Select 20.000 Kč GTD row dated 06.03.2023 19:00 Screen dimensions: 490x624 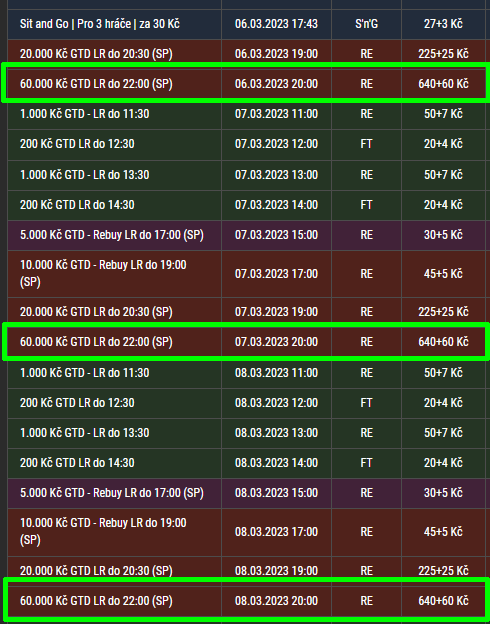coord(247,54)
